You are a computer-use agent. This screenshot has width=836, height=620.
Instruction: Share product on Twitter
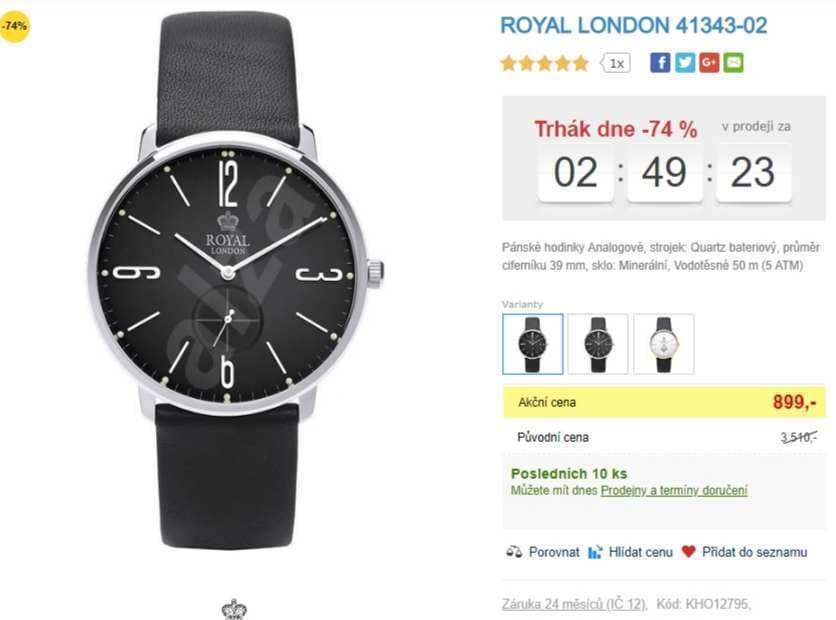684,63
